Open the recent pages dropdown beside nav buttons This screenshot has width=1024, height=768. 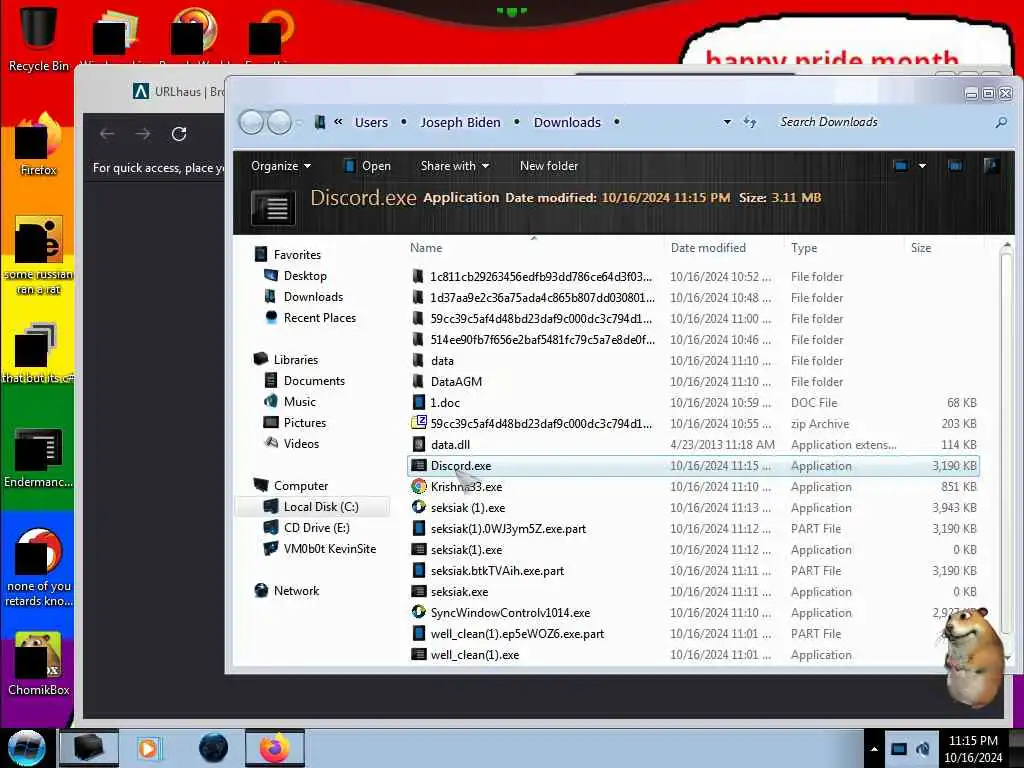click(x=299, y=122)
